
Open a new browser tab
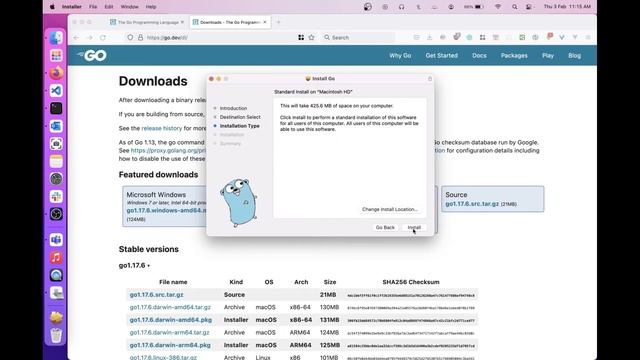278,22
